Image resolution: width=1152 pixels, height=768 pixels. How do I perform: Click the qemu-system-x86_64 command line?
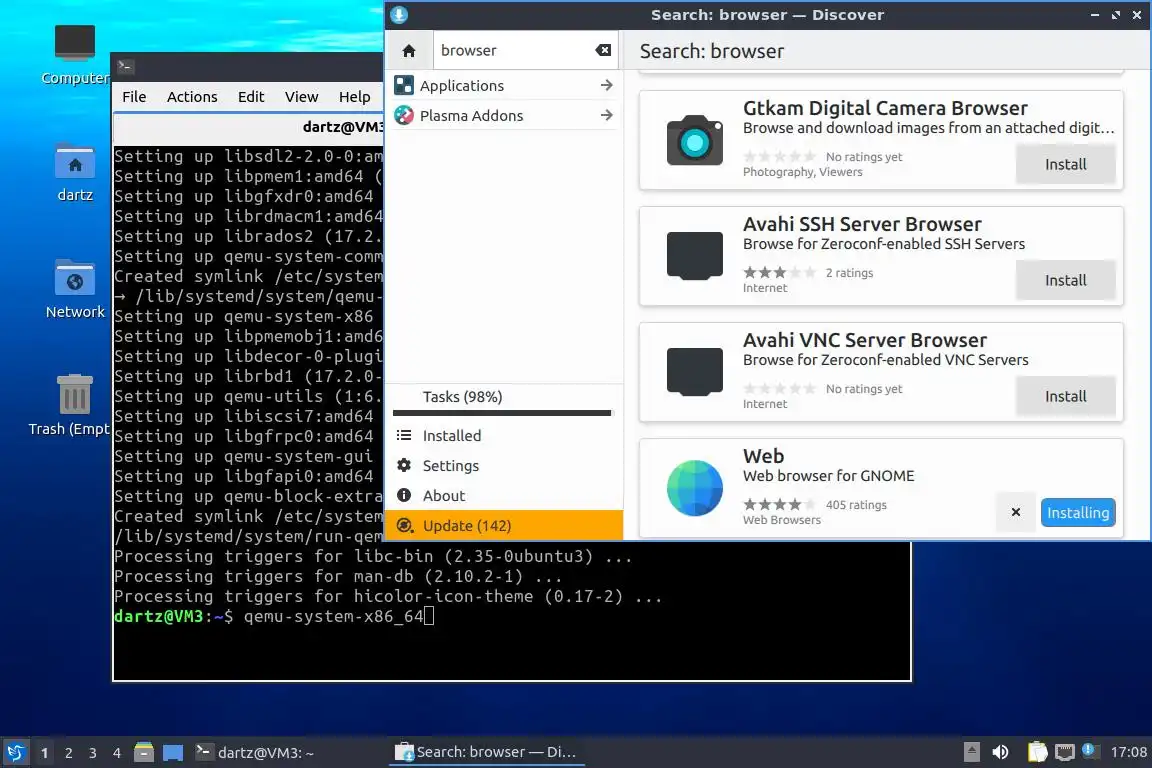[x=333, y=617]
